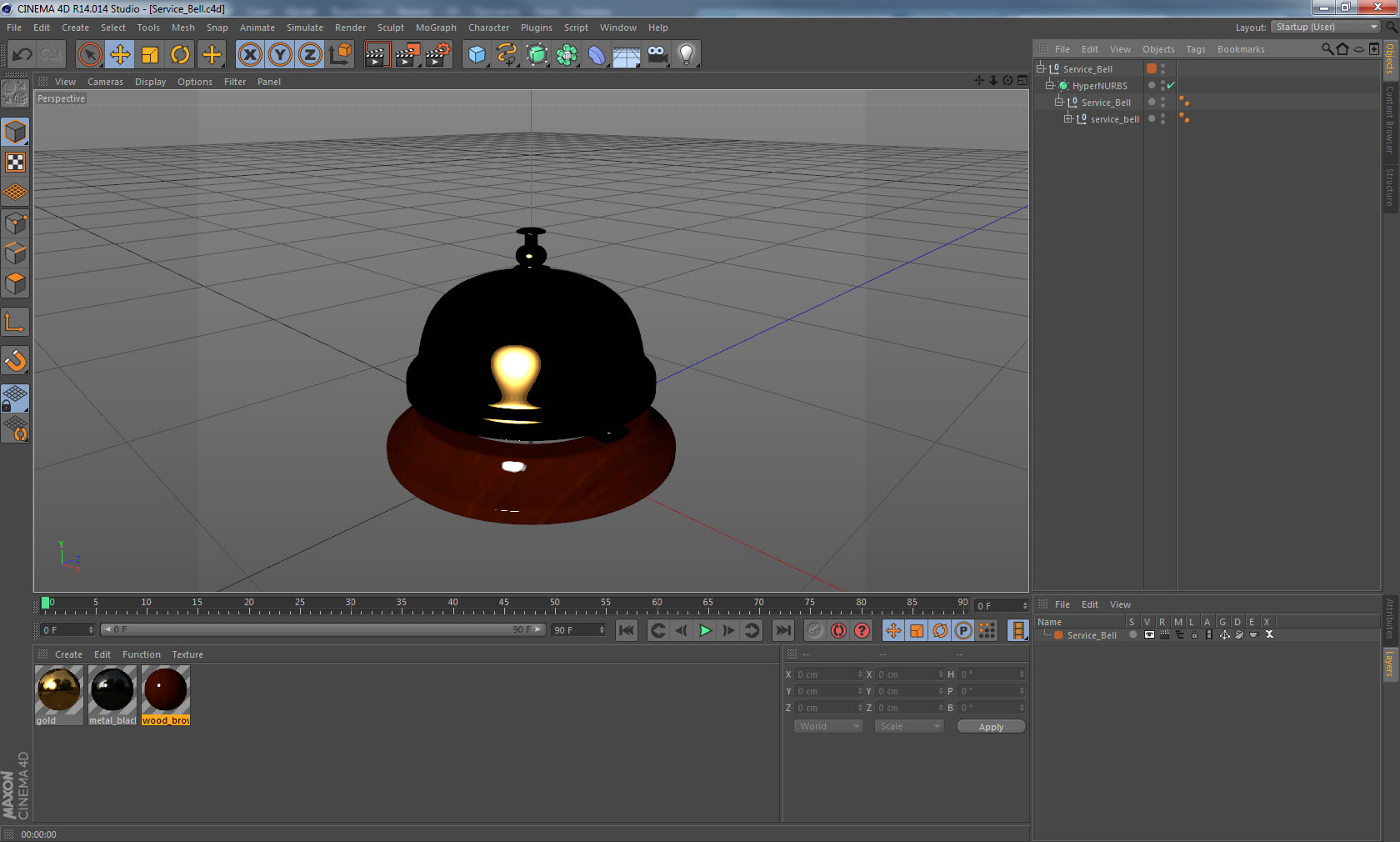Viewport: 1400px width, 842px height.
Task: Click the Undo arrow icon
Action: [22, 55]
